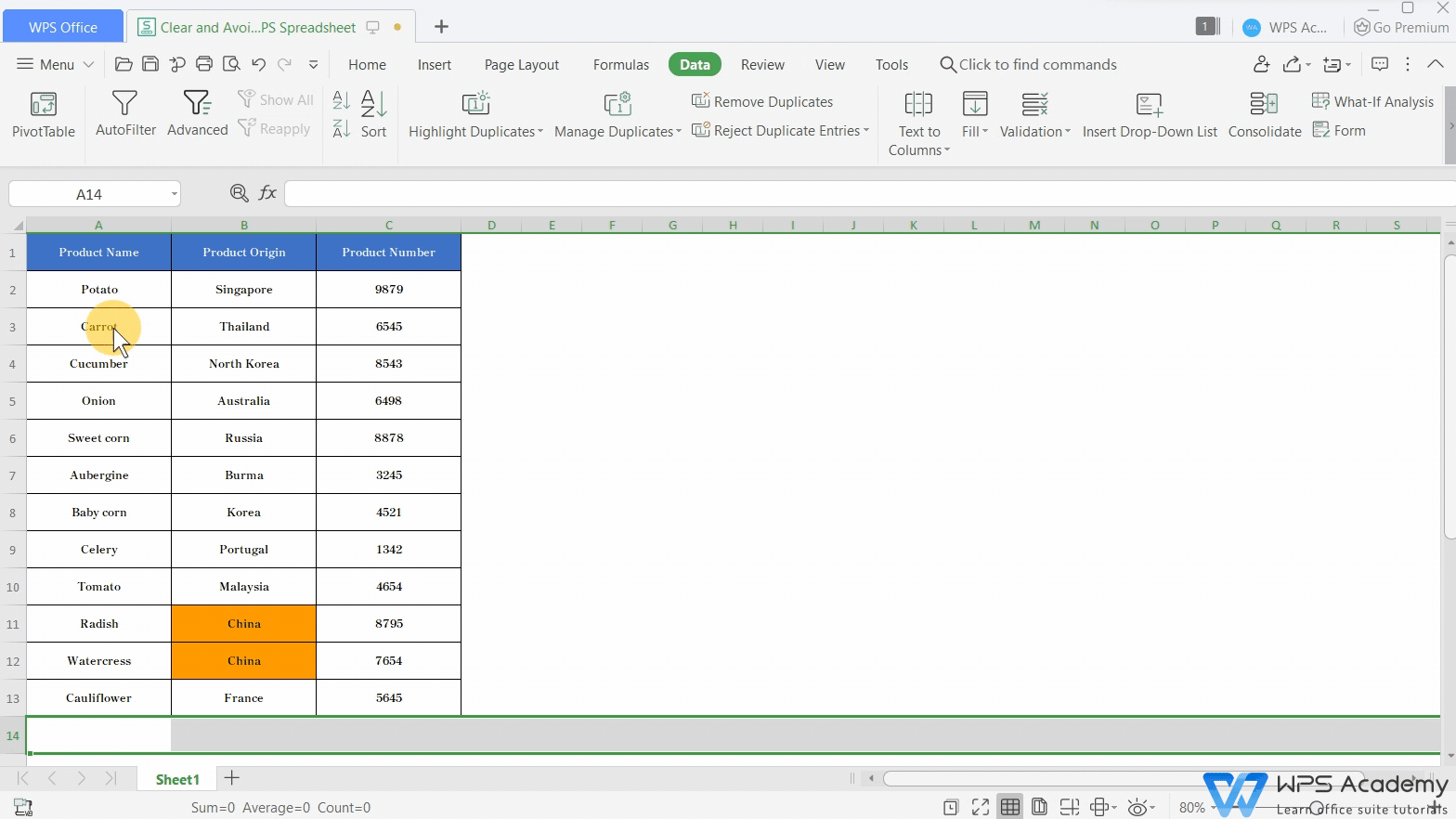Click the undo arrow
Image resolution: width=1456 pixels, height=819 pixels.
coord(258,64)
